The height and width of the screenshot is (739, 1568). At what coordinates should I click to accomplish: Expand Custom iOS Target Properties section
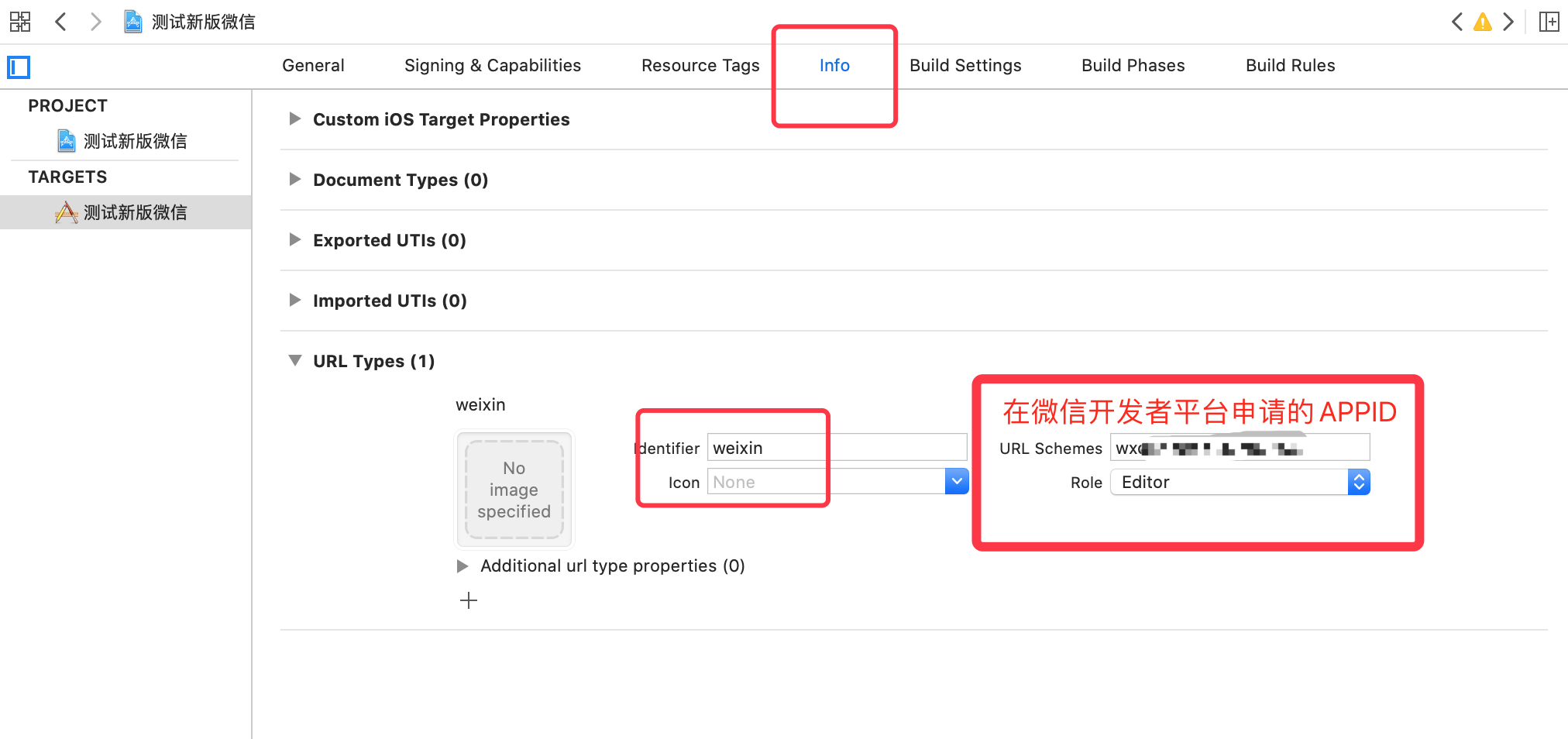tap(295, 119)
